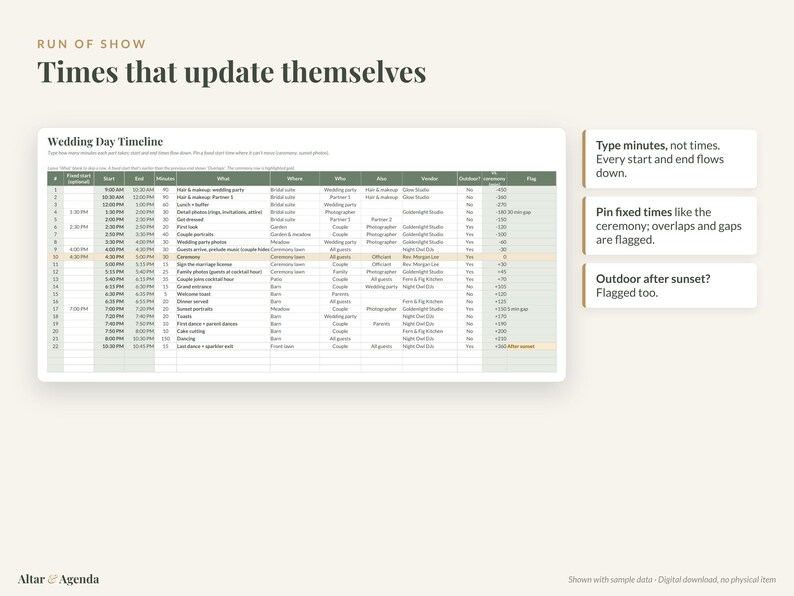Click the '7:00 PM' fixed start cell
794x596 pixels.
79,309
